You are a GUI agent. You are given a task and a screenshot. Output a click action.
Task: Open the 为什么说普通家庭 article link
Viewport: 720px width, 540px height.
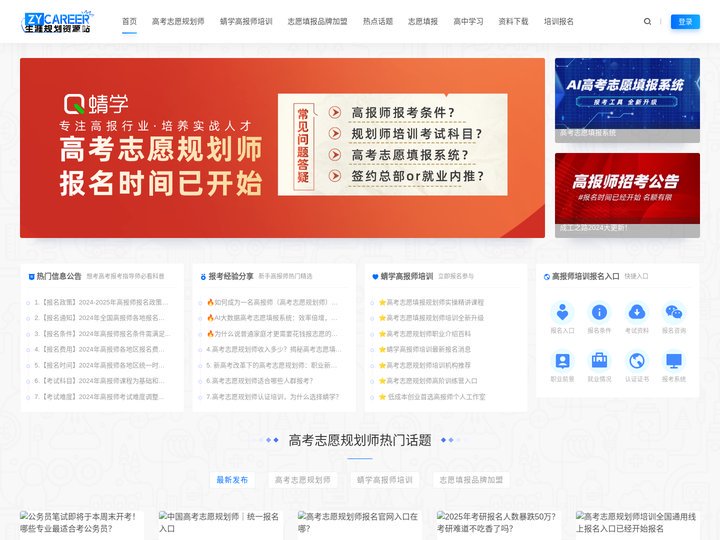pos(272,334)
